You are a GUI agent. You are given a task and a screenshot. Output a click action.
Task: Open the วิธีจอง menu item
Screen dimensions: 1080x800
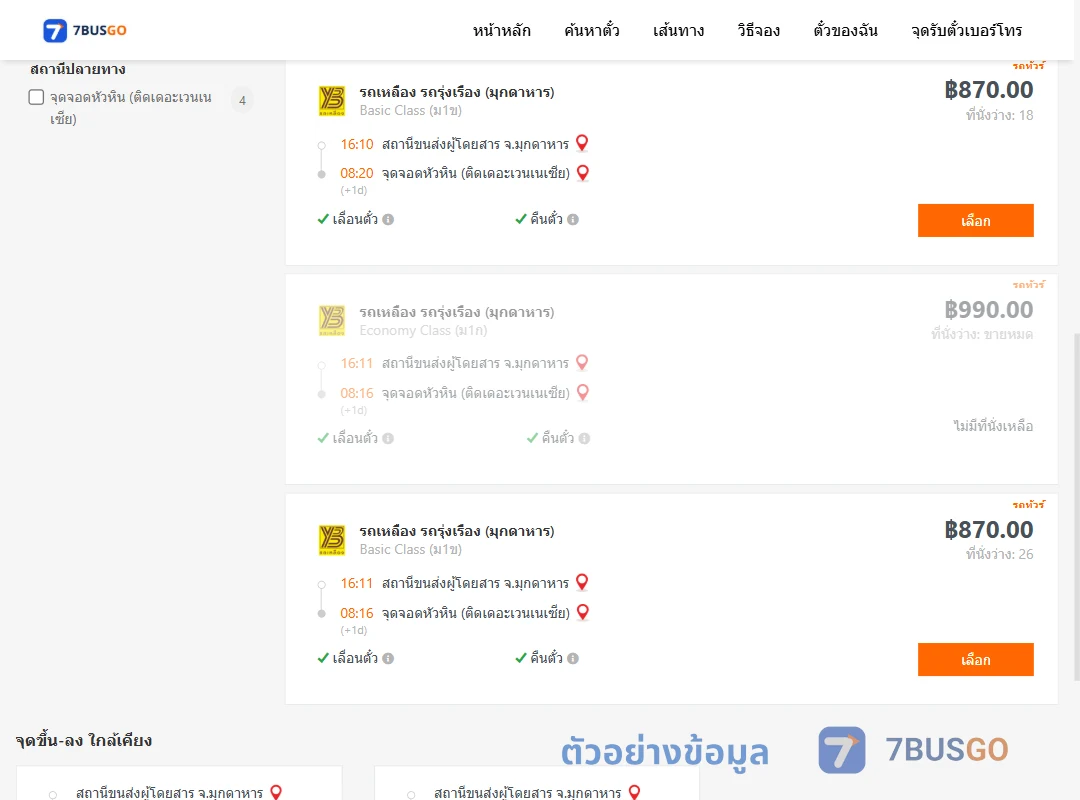coord(758,30)
